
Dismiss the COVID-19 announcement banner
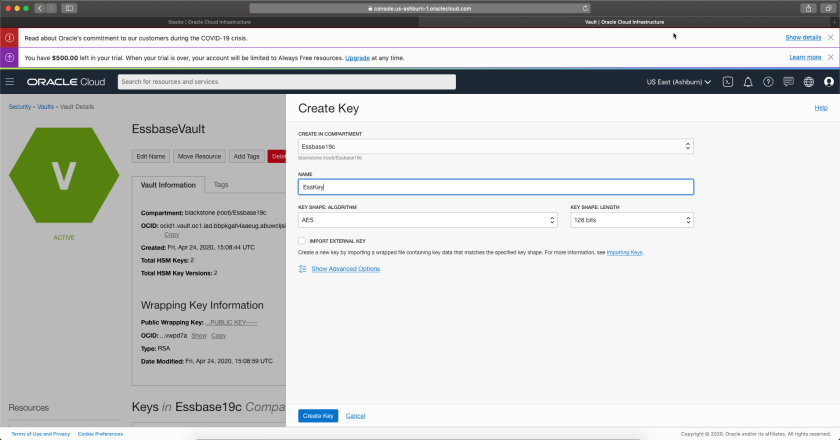point(831,37)
